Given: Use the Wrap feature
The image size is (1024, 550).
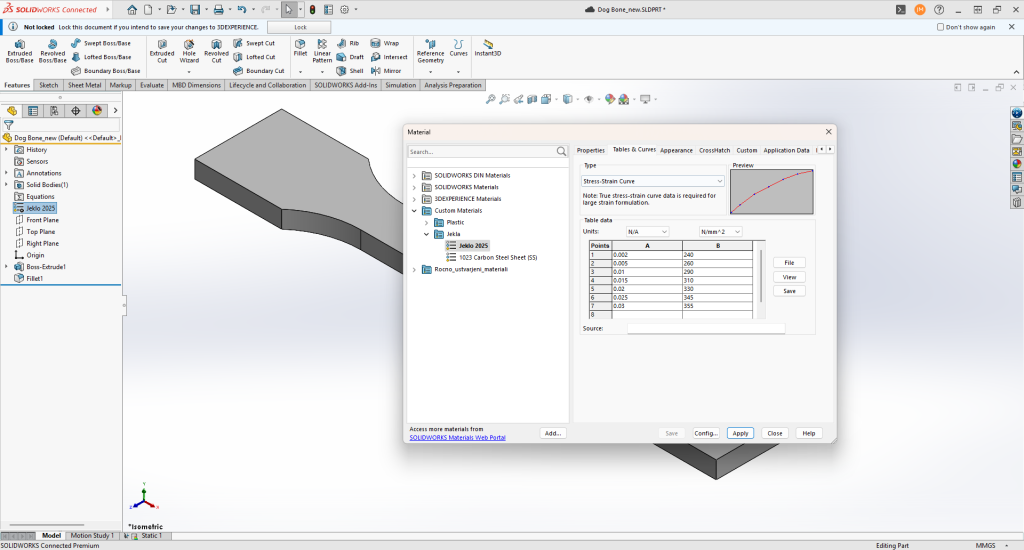Looking at the screenshot, I should (385, 43).
